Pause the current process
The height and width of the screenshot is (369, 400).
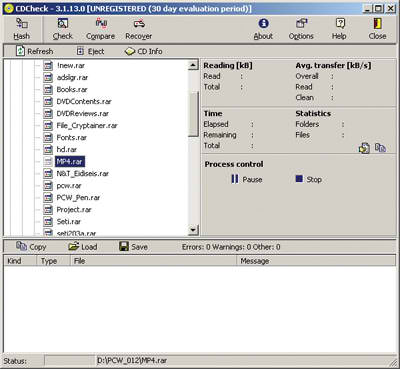pos(247,179)
